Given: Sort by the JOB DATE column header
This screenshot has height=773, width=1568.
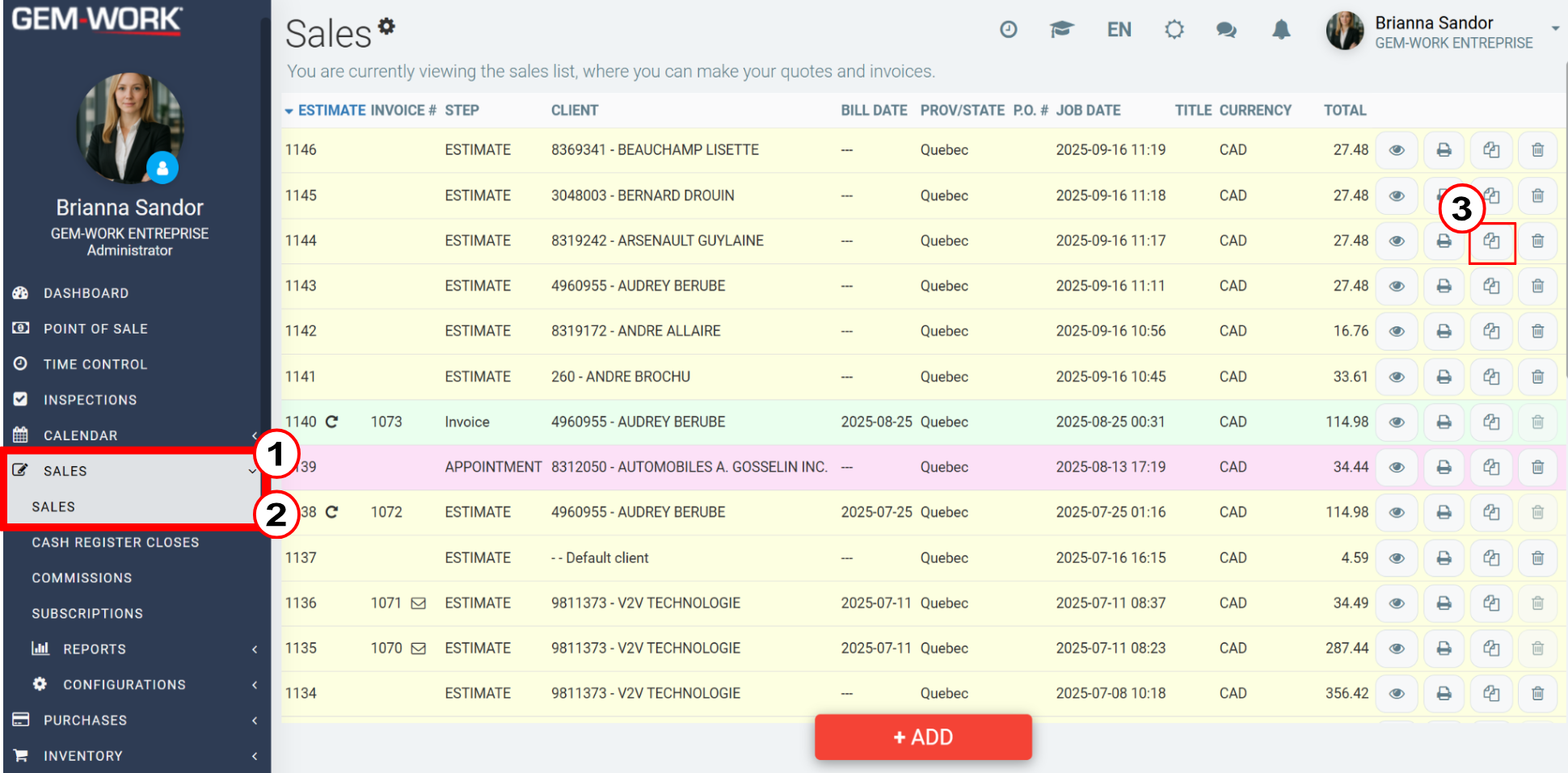Looking at the screenshot, I should click(1088, 111).
